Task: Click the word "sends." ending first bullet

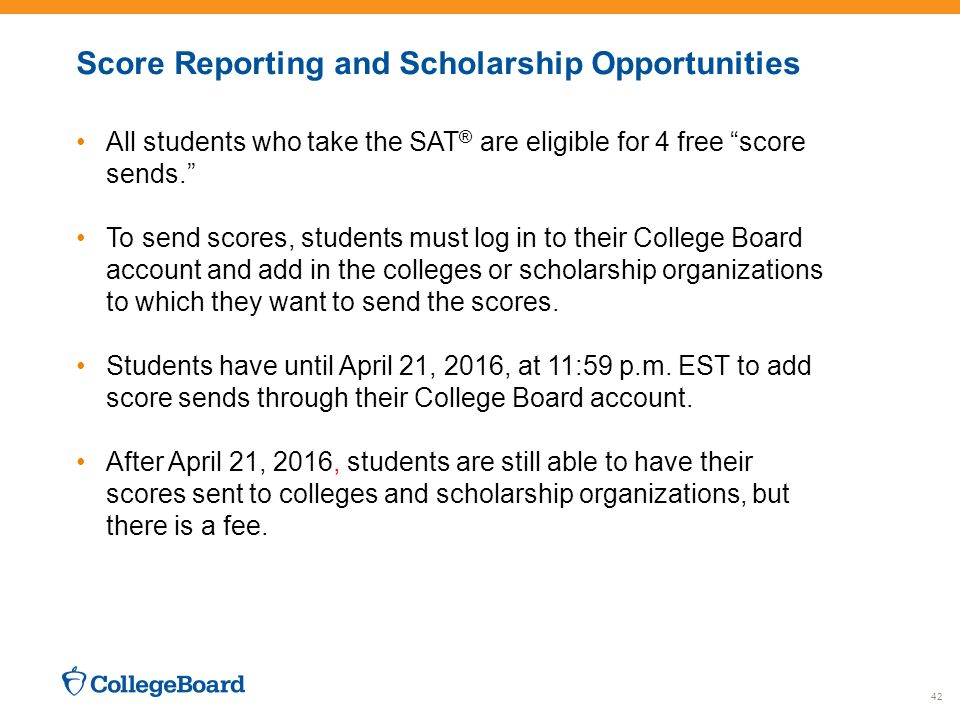Action: click(x=151, y=174)
